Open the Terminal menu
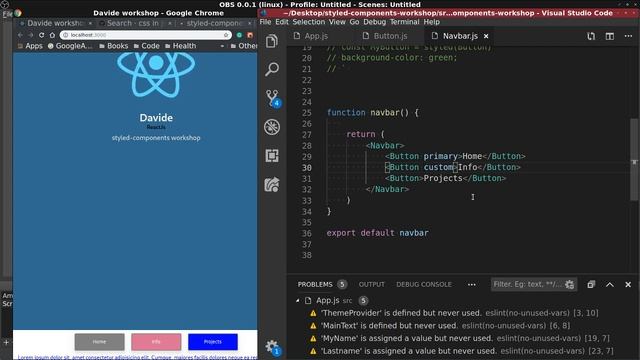The width and height of the screenshot is (640, 360). [x=404, y=22]
